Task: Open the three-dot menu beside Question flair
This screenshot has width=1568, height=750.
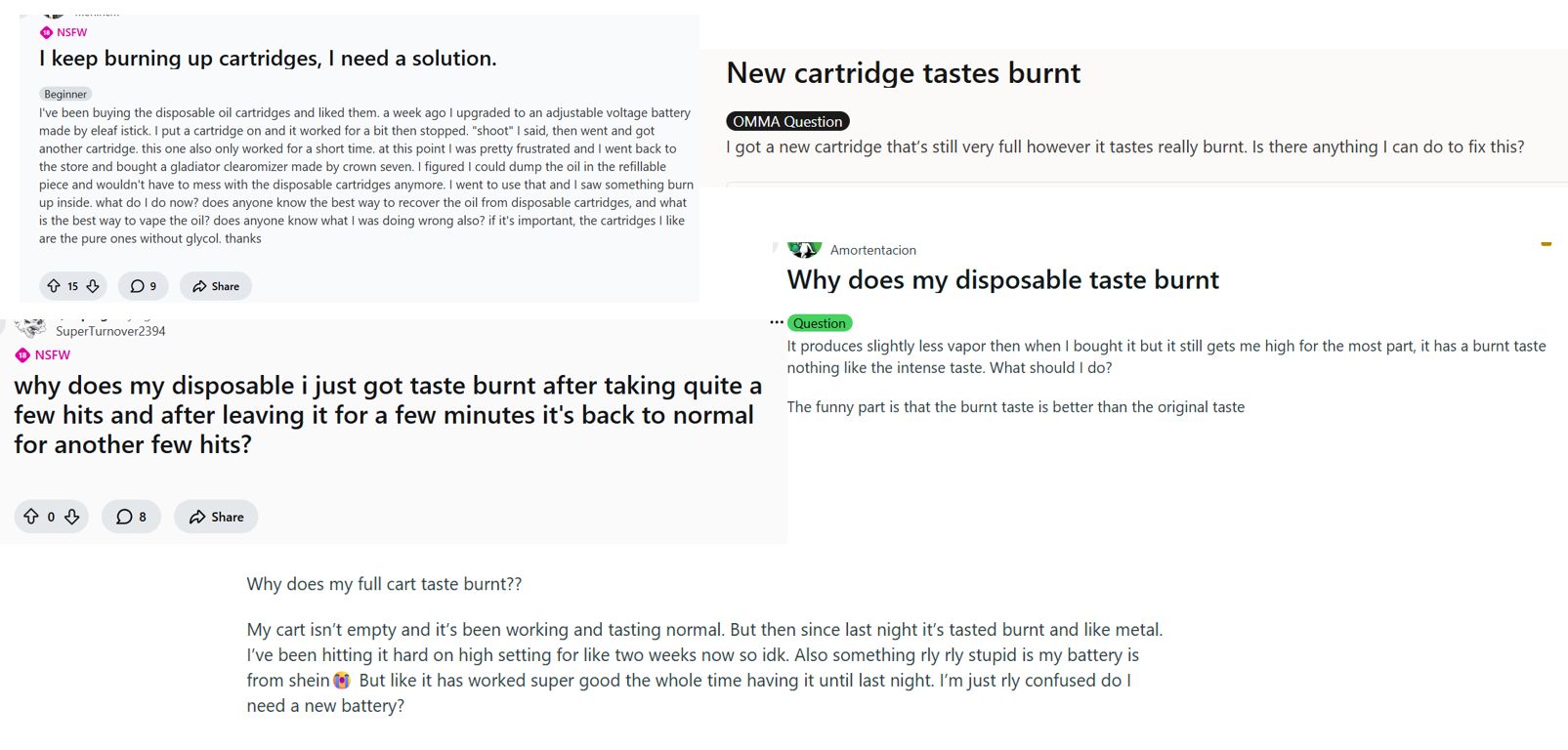Action: coord(776,322)
